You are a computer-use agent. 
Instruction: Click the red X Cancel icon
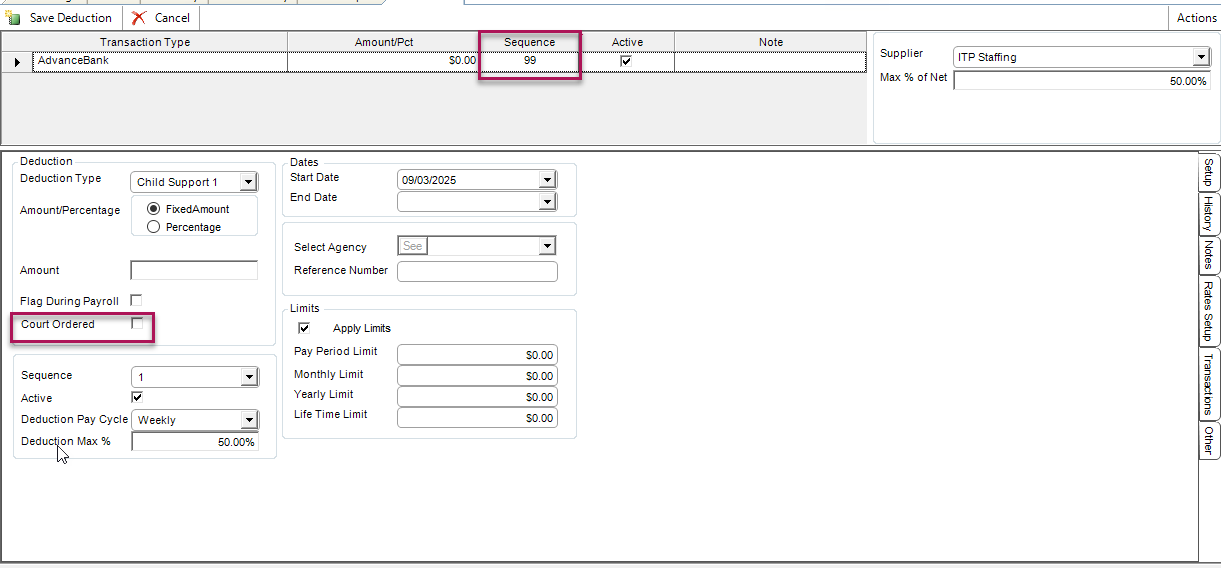click(138, 18)
